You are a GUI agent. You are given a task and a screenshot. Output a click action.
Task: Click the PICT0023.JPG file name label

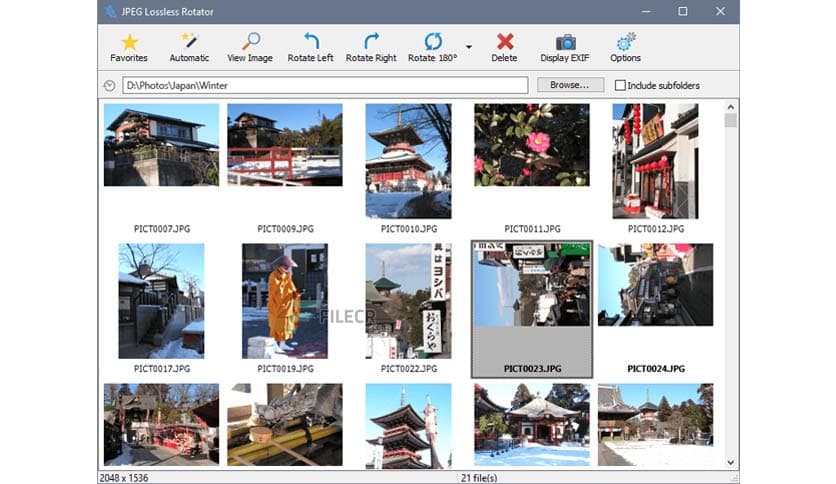click(x=533, y=368)
